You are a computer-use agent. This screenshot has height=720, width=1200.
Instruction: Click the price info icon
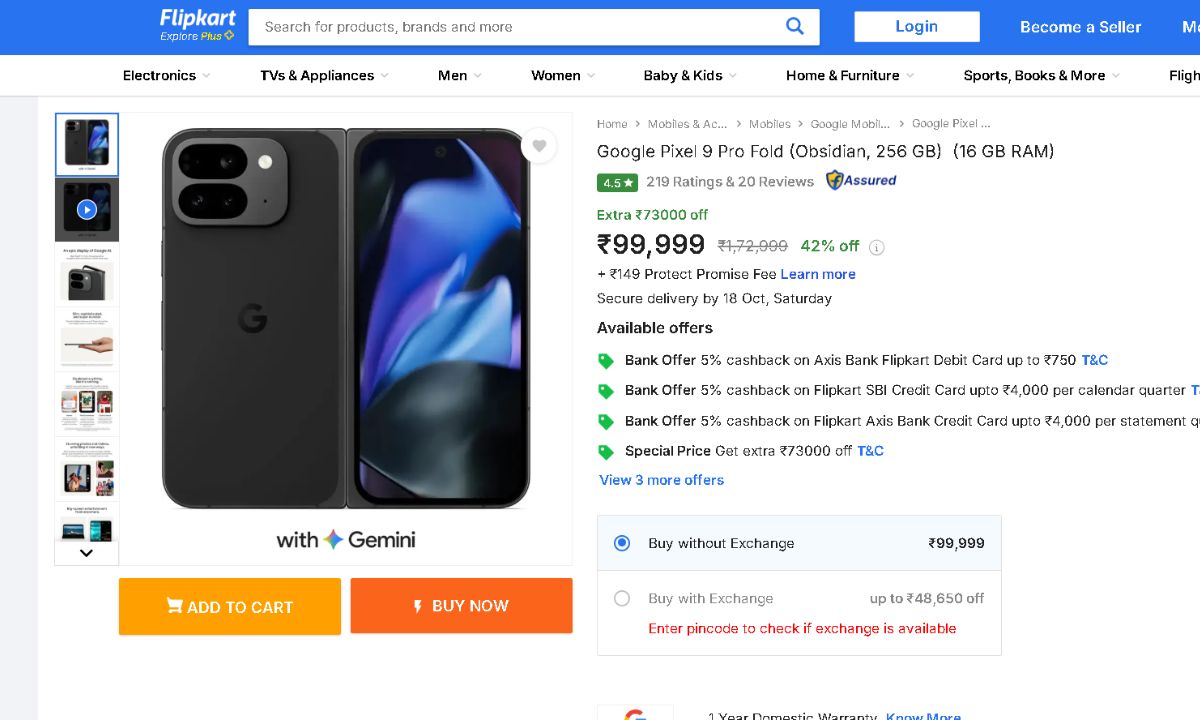[x=877, y=247]
